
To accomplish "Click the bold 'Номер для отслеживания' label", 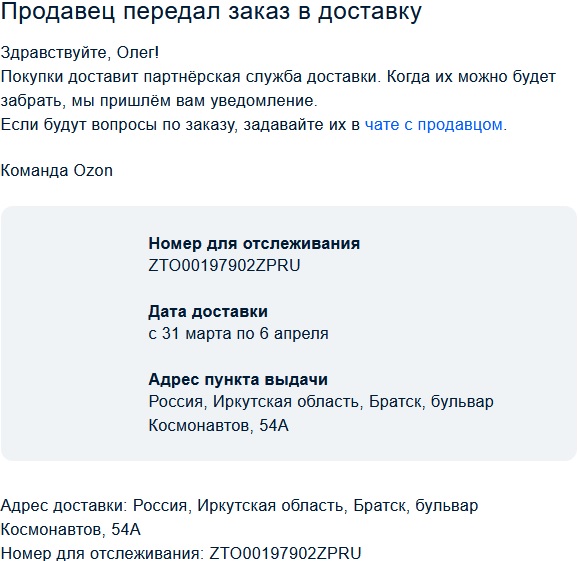I will pos(254,244).
